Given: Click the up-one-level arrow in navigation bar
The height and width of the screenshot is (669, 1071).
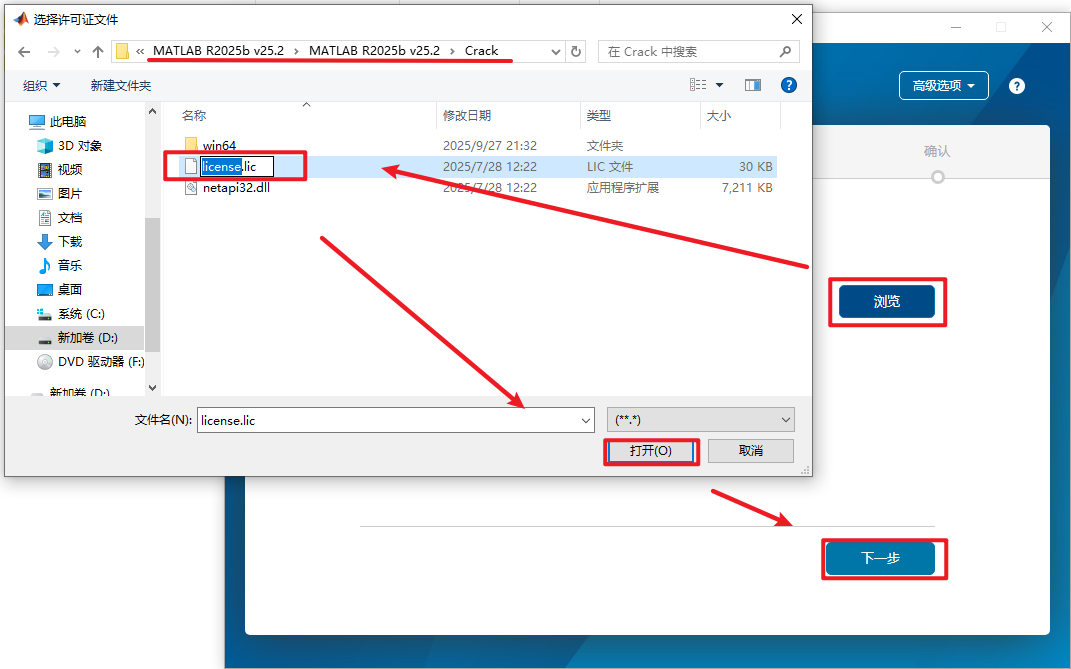Looking at the screenshot, I should 98,51.
